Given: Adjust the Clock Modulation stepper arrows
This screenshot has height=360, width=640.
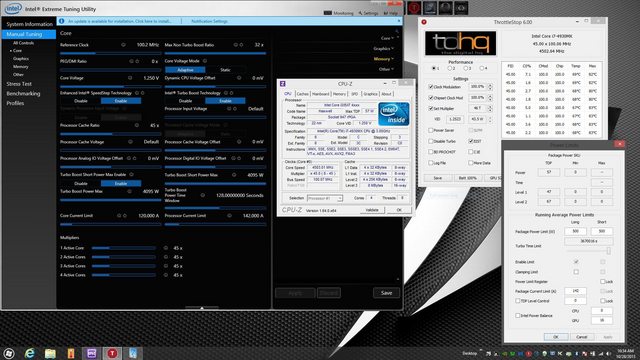Looking at the screenshot, I should pos(490,87).
